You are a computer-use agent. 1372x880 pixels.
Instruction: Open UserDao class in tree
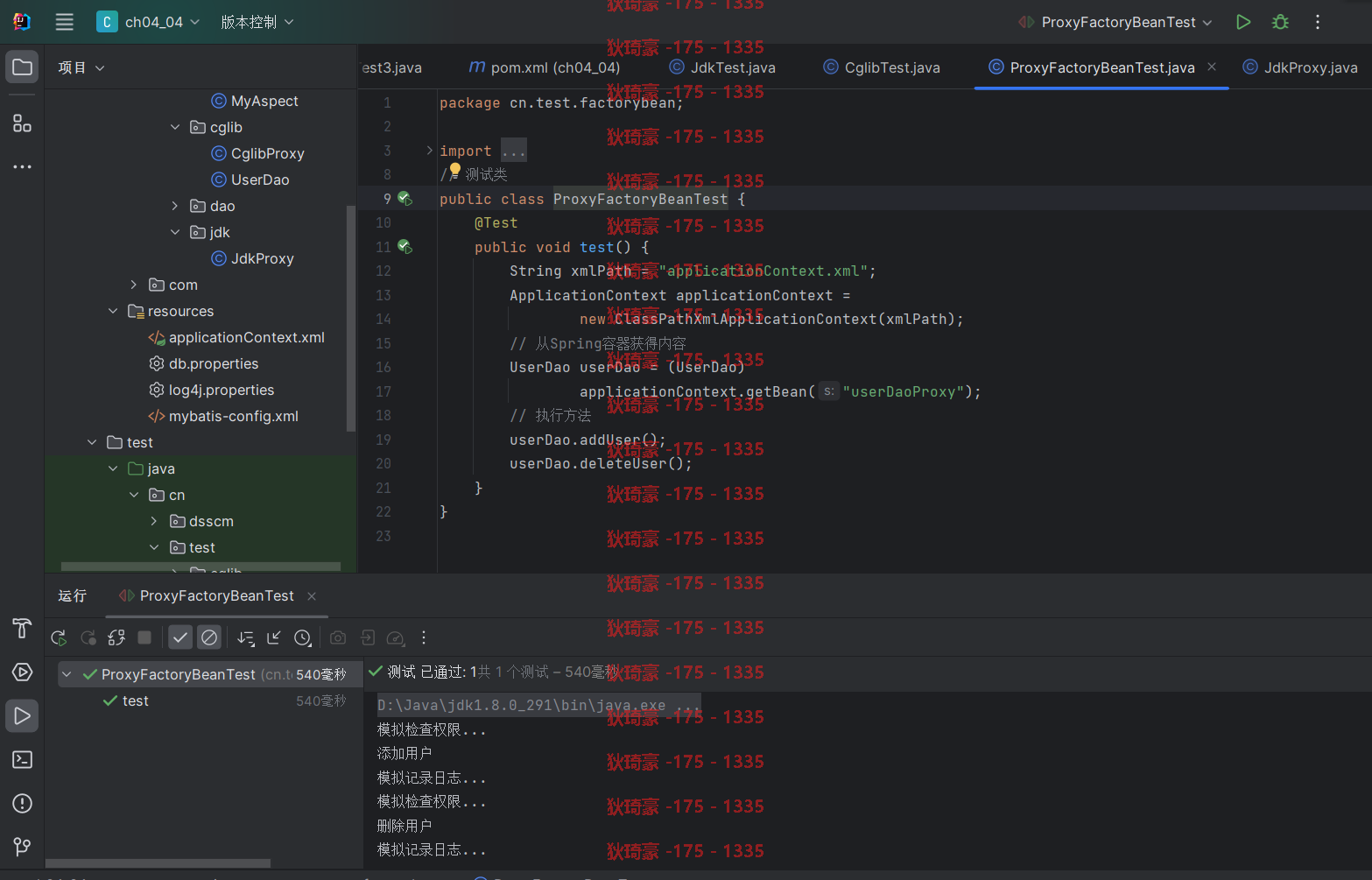[x=250, y=180]
